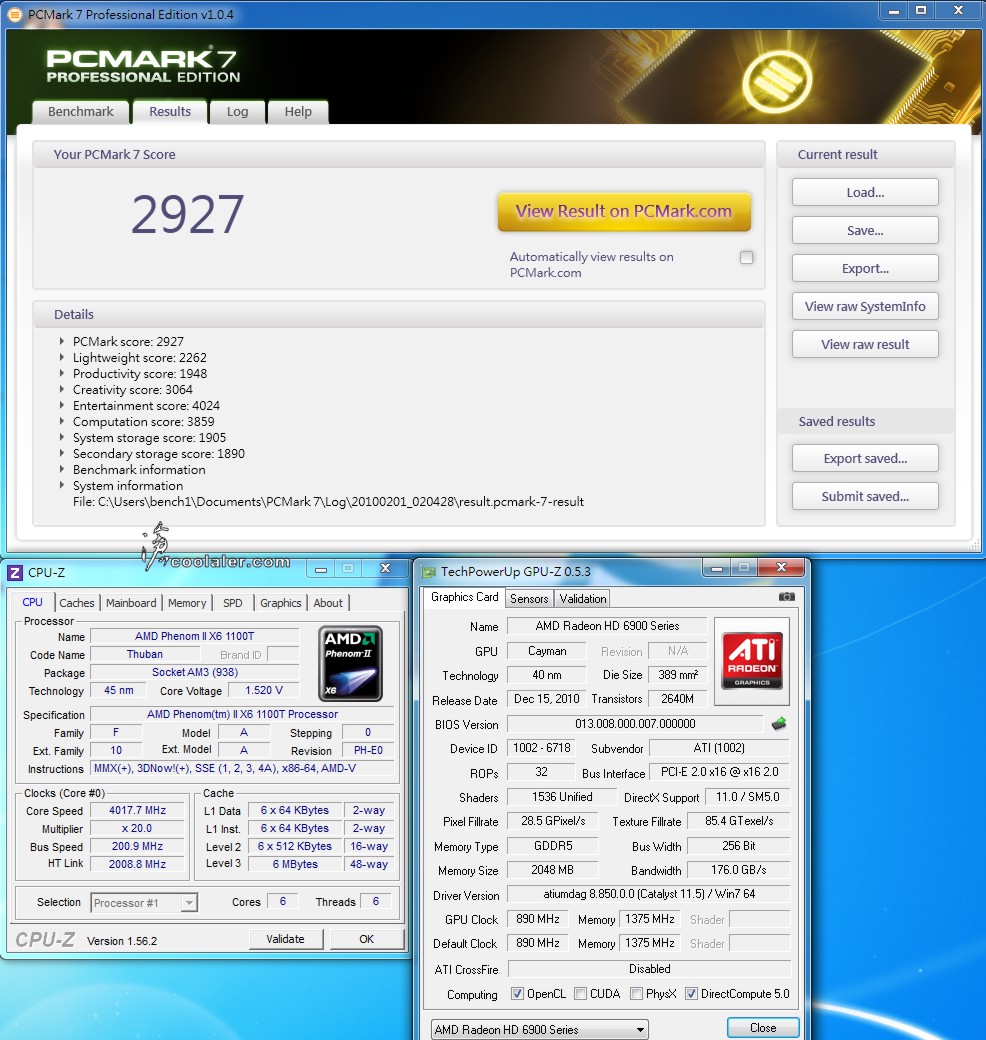Toggle the OpenCL checkbox in GPU-Z

517,994
